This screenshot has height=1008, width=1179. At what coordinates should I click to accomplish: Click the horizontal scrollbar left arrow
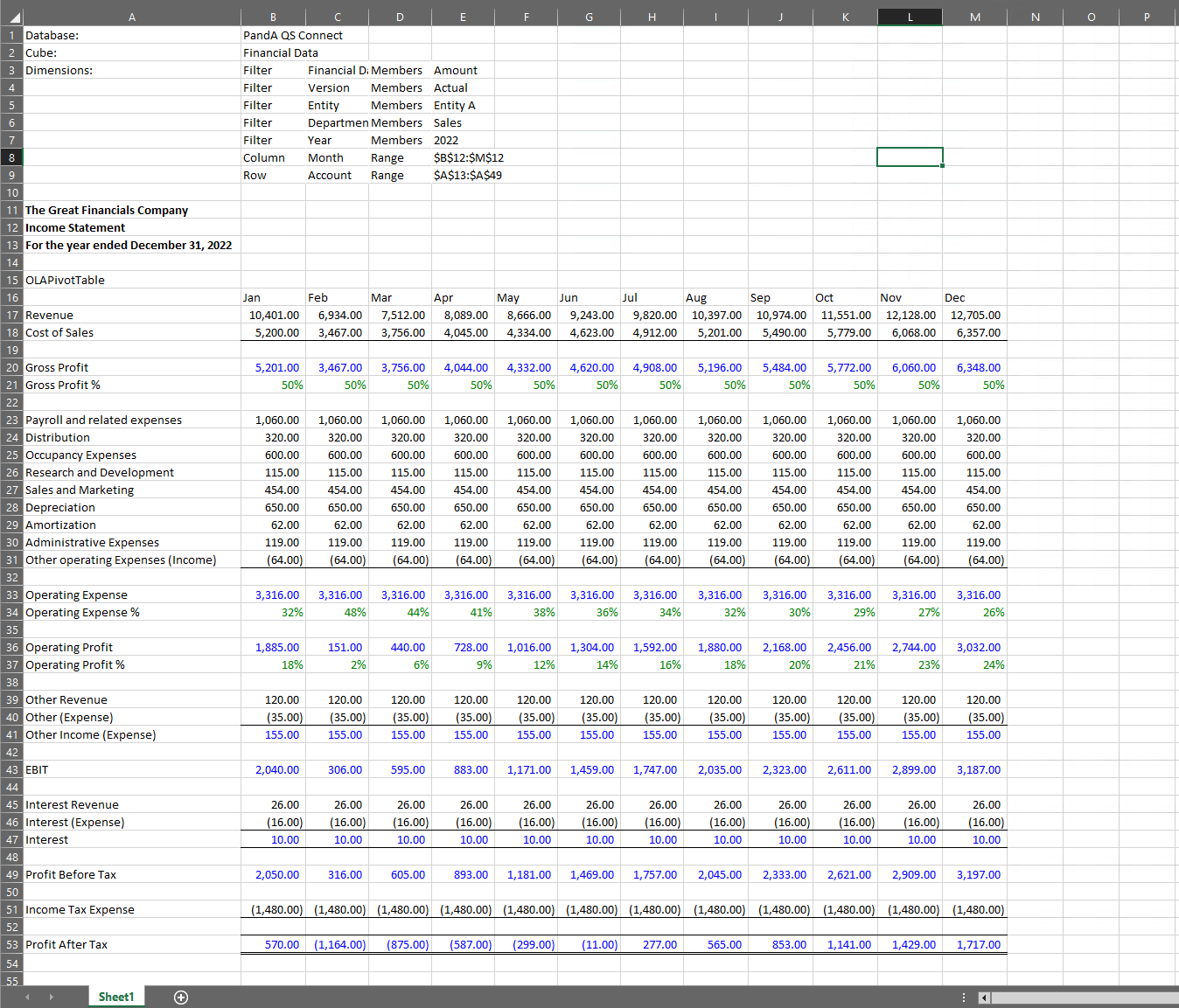click(x=984, y=998)
